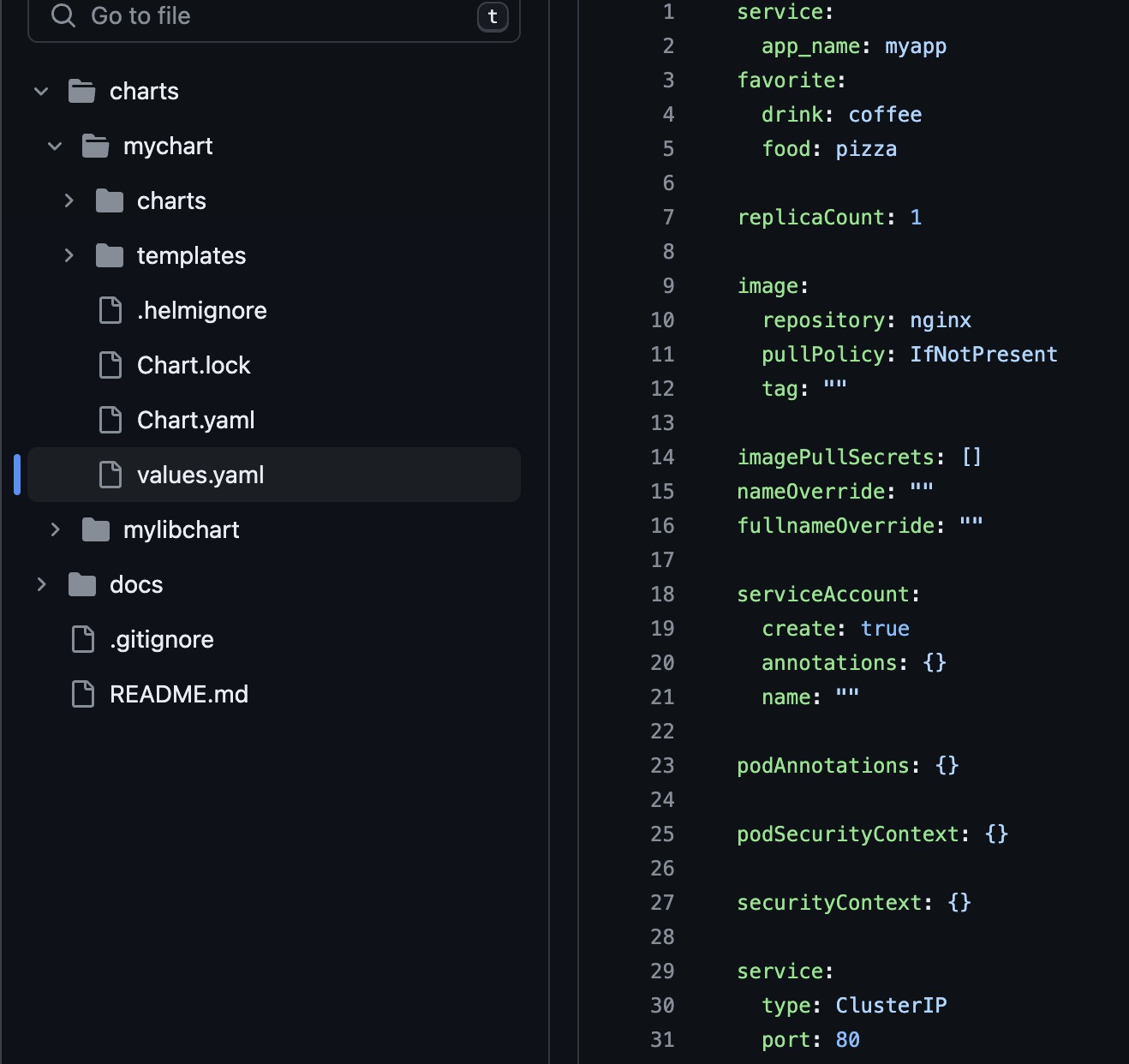Click the 'nameOverride' key on line 15
Viewport: 1129px width, 1064px height.
pyautogui.click(x=811, y=492)
